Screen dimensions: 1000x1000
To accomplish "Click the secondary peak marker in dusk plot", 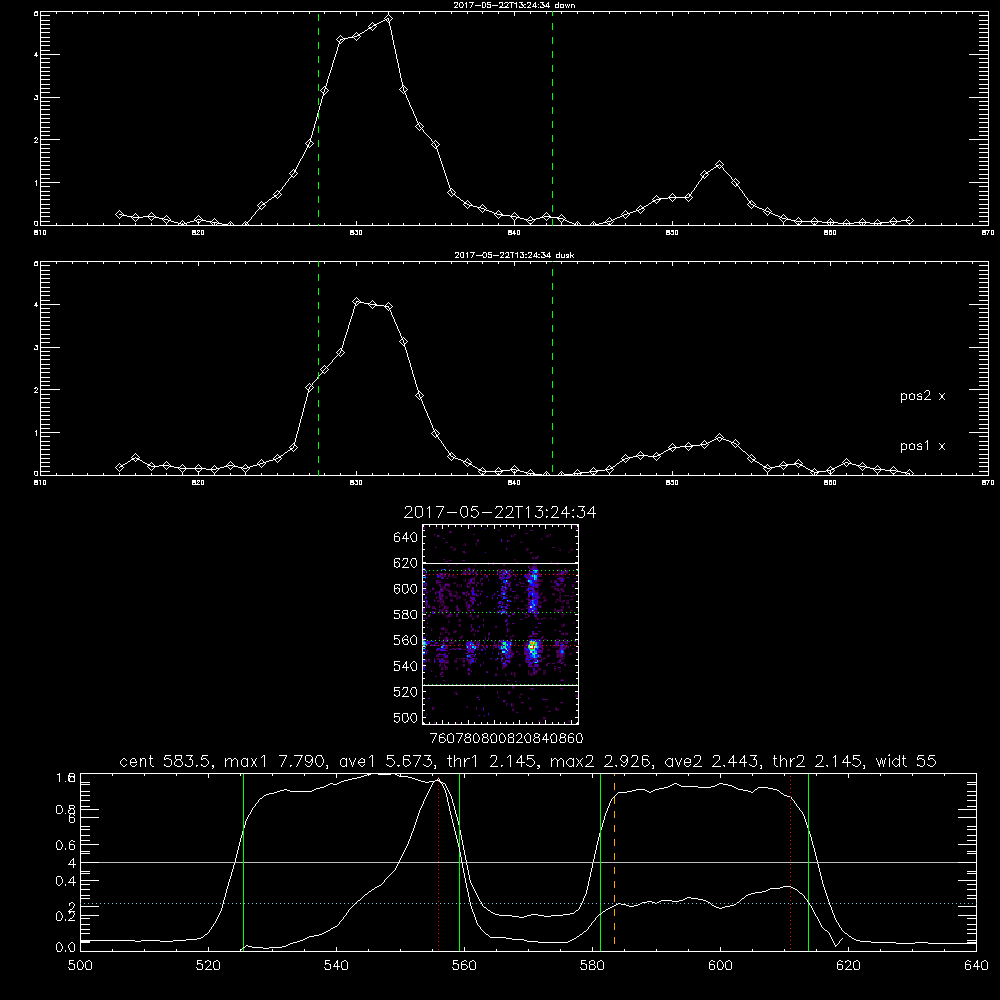I will [x=719, y=438].
